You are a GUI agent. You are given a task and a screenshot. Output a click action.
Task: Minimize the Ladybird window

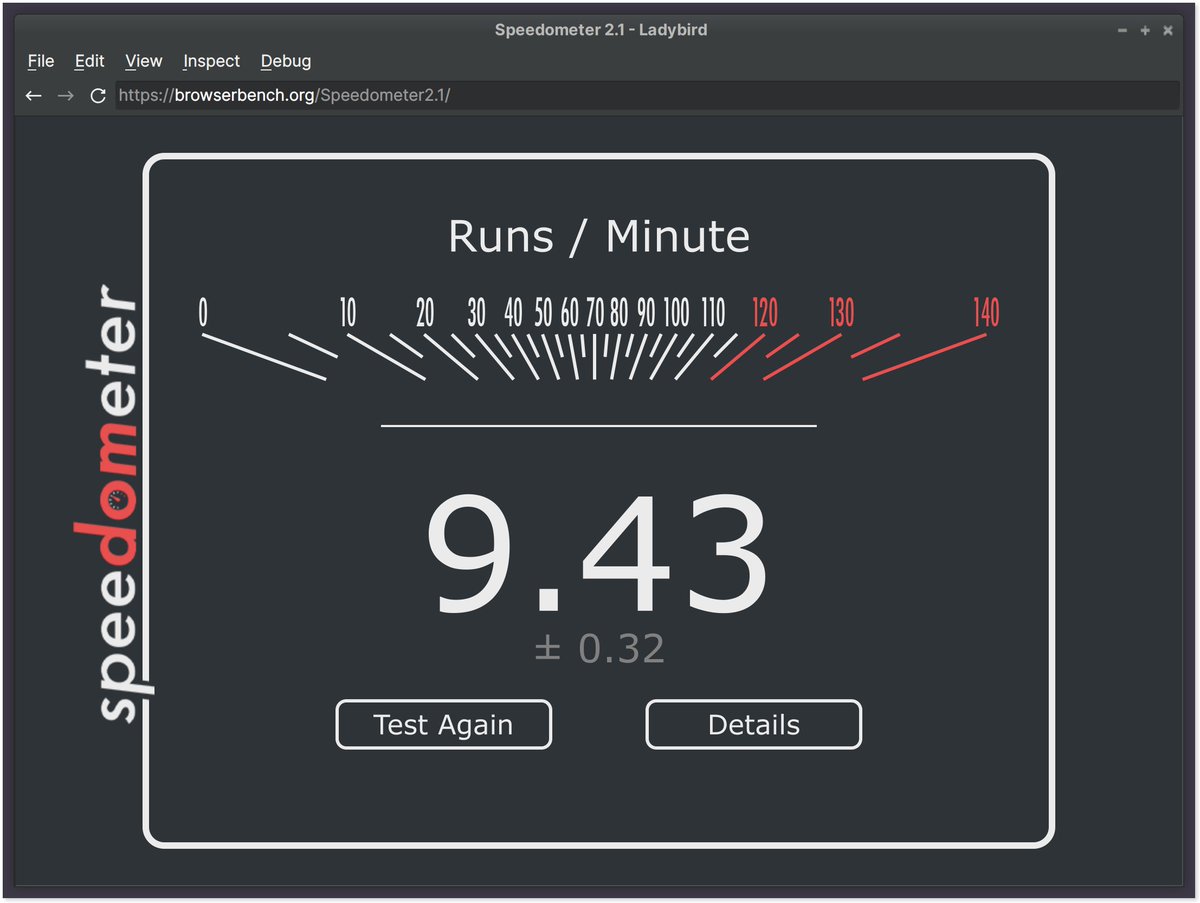coord(1122,30)
